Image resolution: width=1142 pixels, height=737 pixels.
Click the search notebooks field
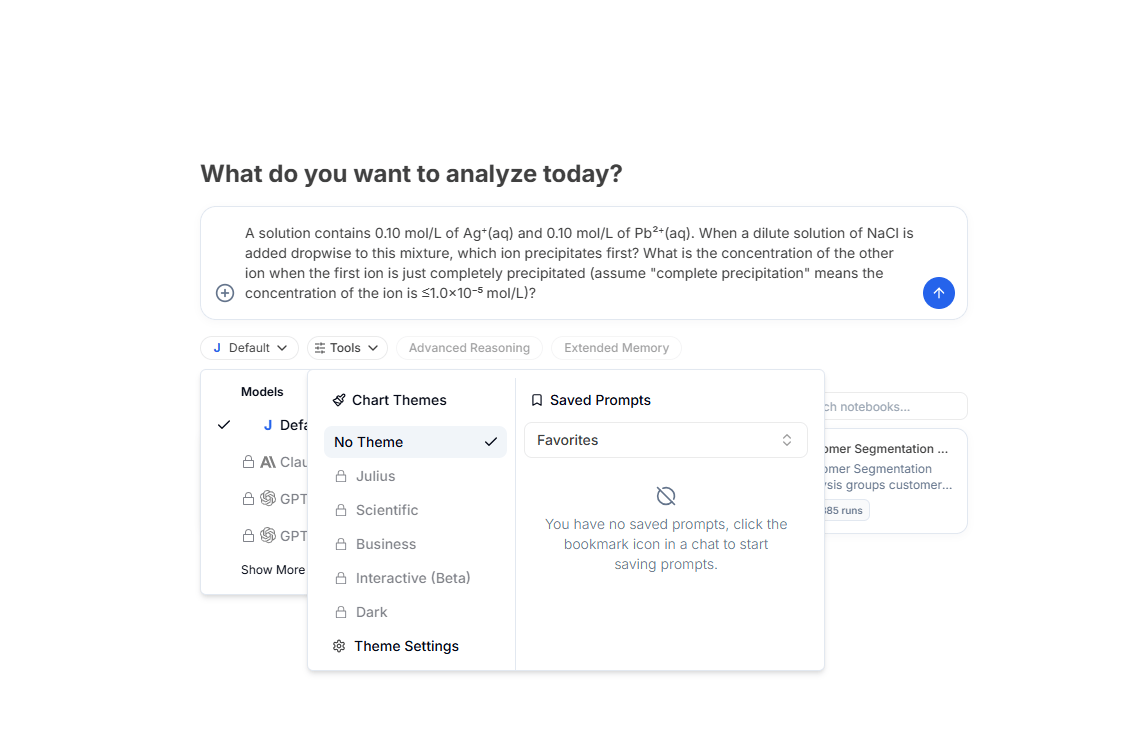coord(892,407)
